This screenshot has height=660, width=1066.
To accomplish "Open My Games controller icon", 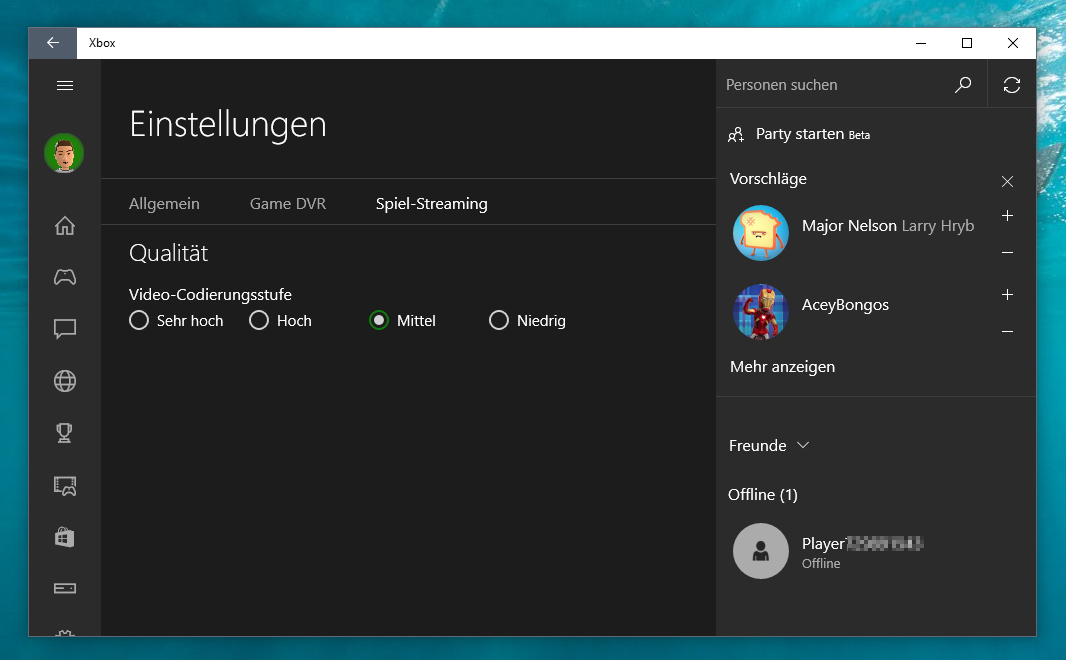I will 65,277.
